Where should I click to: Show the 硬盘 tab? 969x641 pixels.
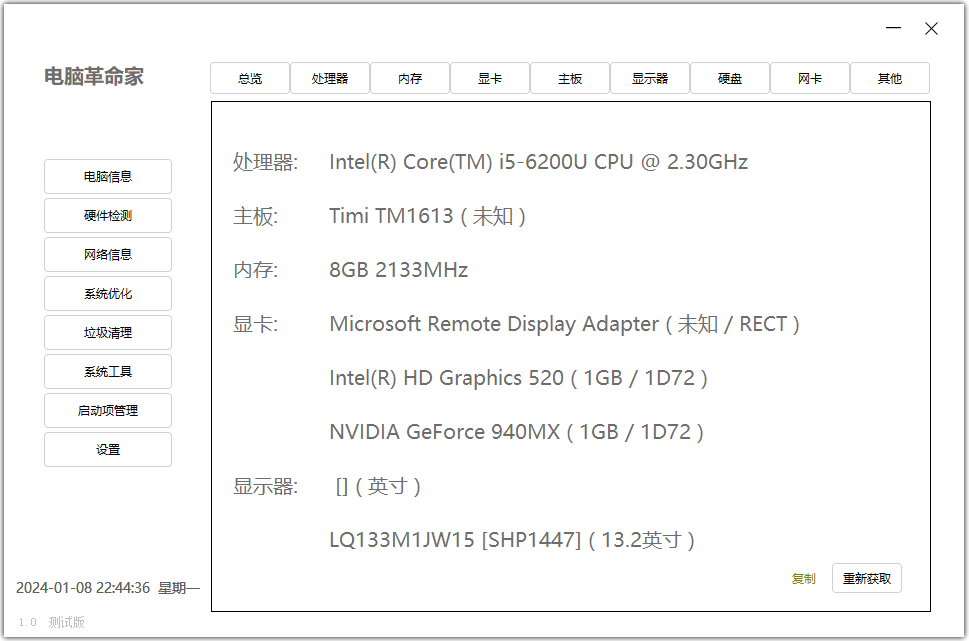point(730,78)
